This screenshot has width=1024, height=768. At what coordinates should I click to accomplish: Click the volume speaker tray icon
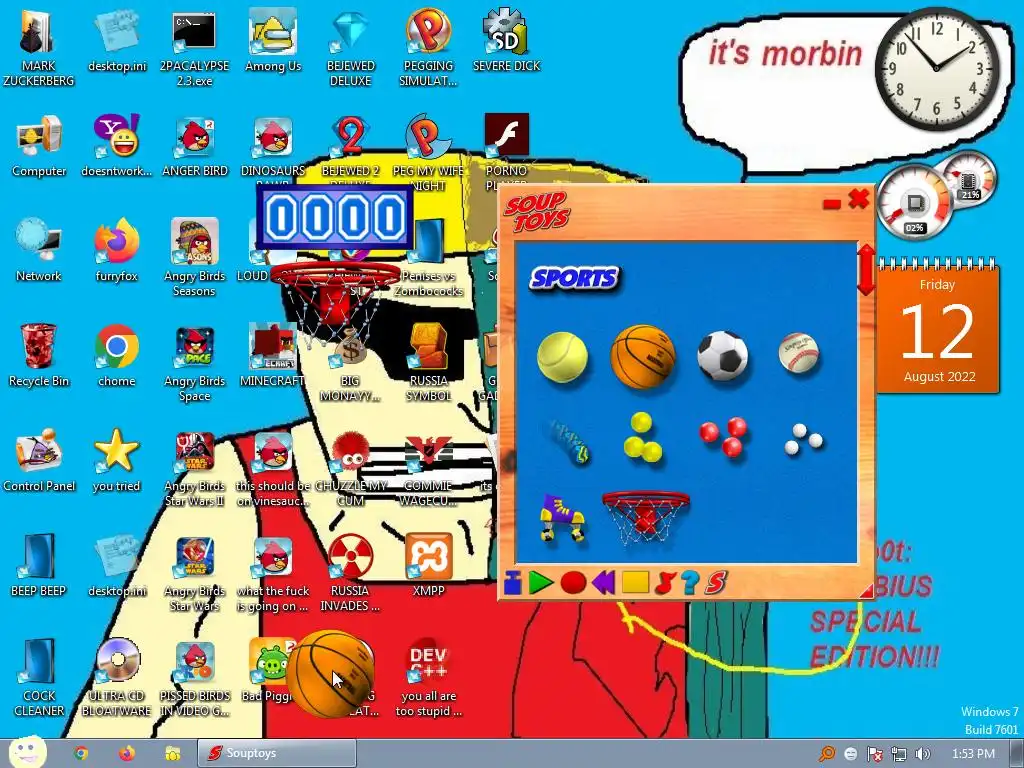(923, 754)
